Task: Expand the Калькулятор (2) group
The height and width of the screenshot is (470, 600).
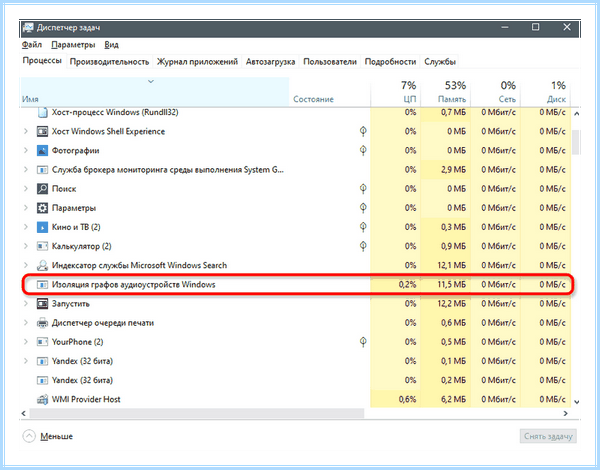Action: pos(26,246)
